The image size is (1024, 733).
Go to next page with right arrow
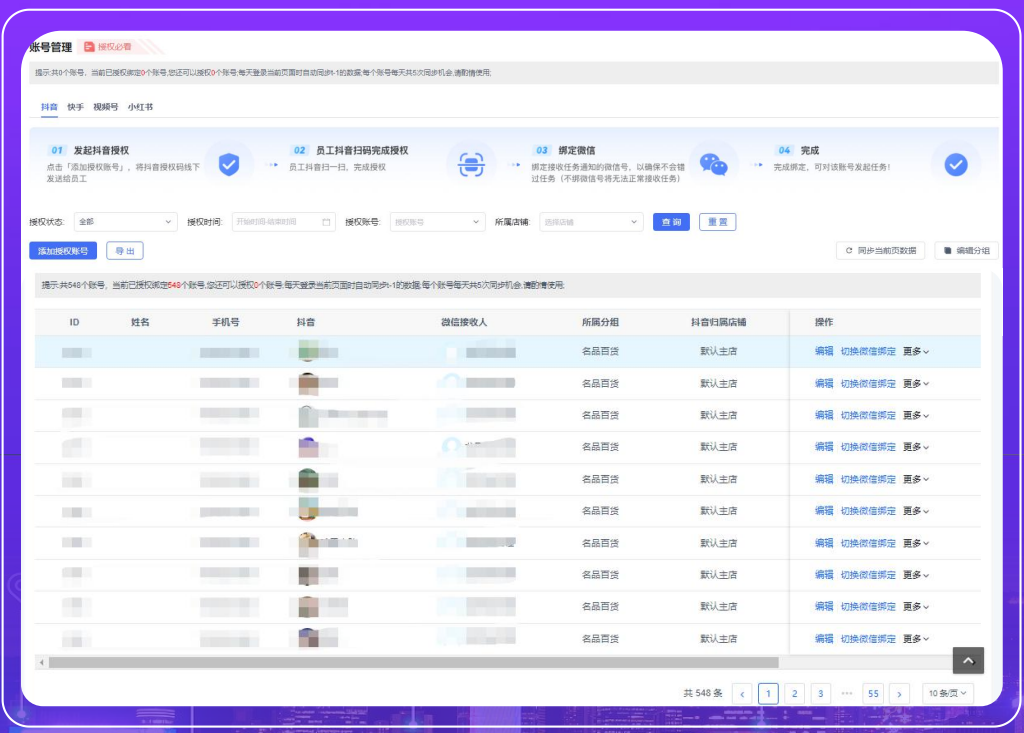899,693
